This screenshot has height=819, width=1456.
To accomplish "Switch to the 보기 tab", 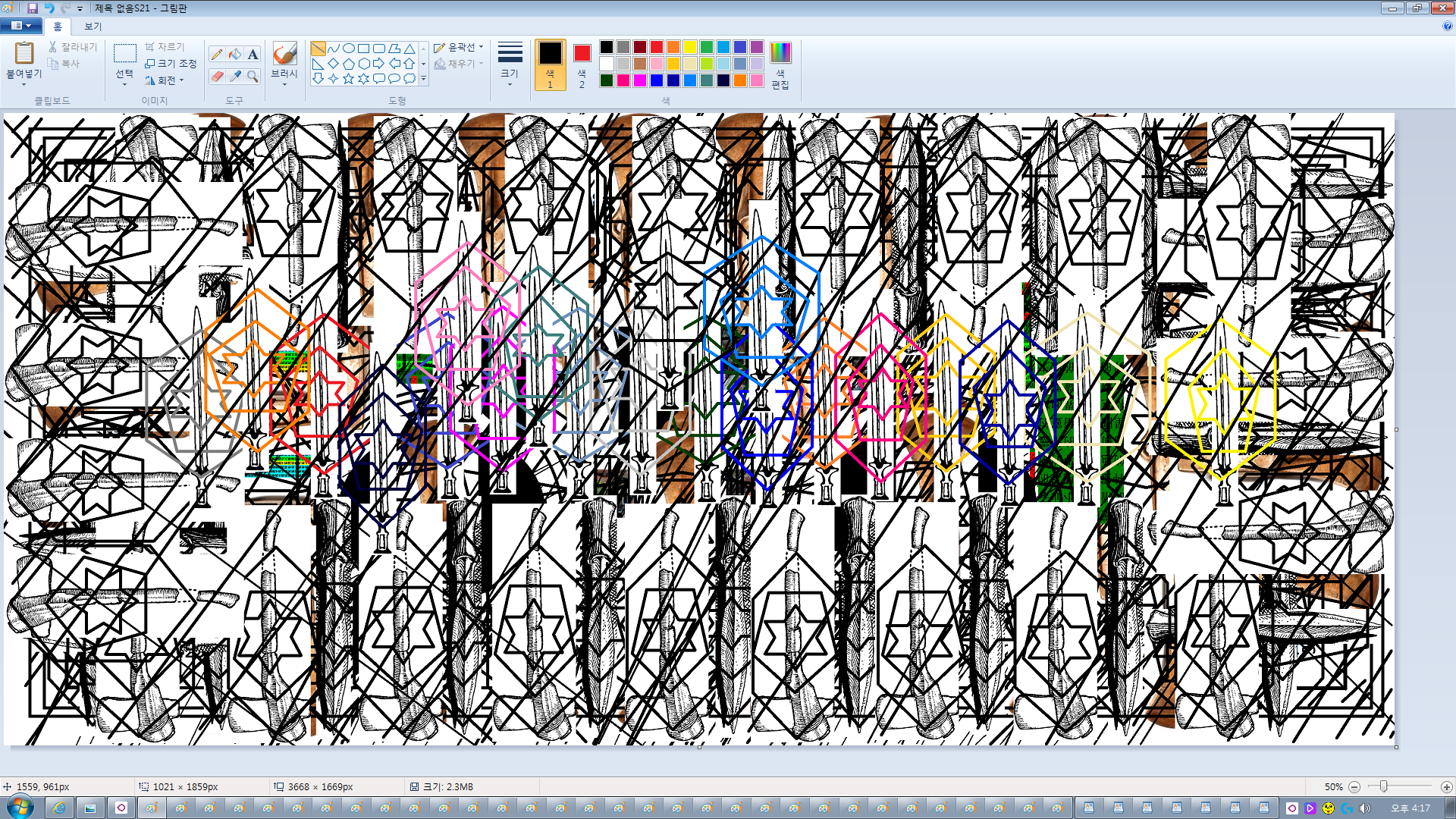I will 93,27.
